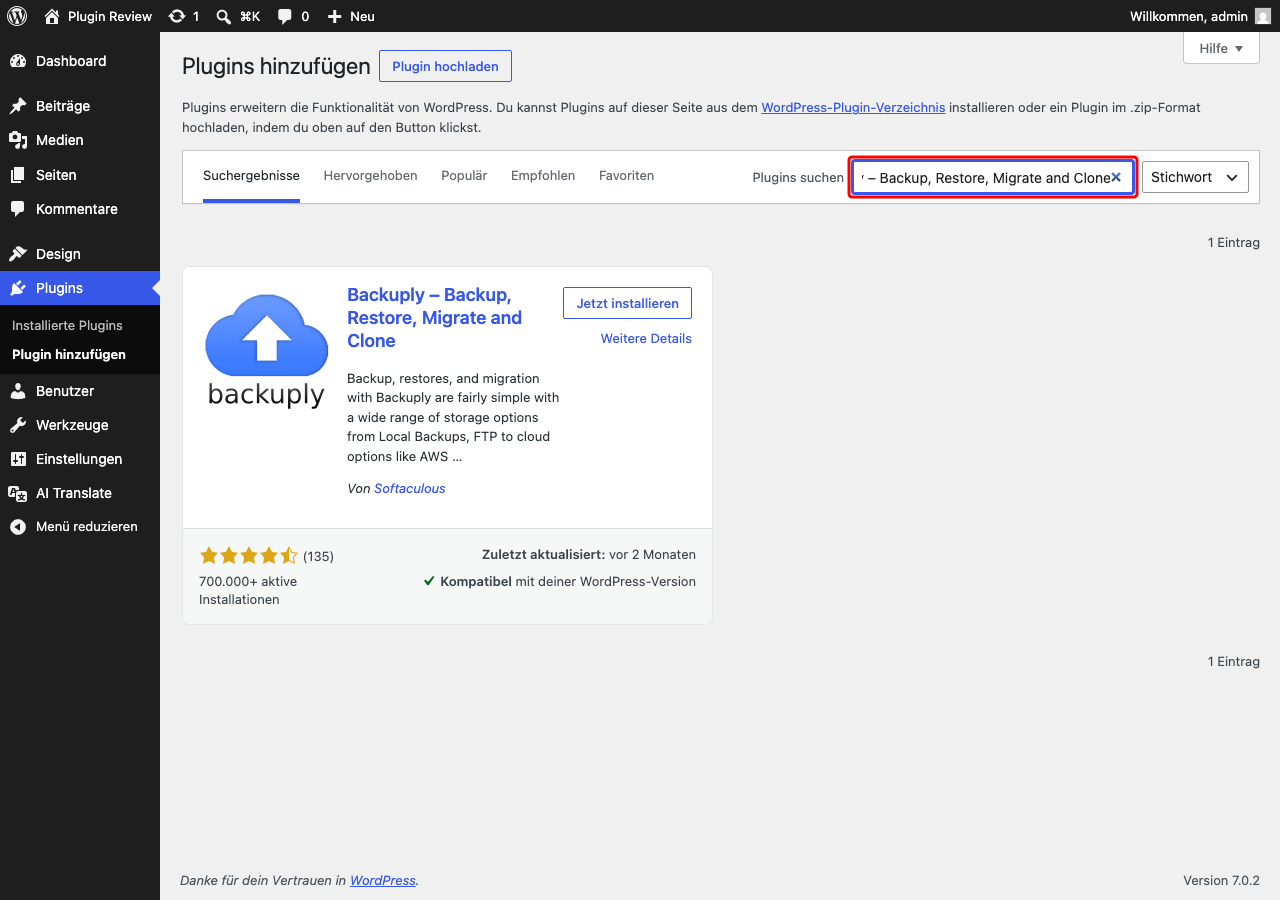
Task: Click the Dashboard gauge icon
Action: pos(18,61)
